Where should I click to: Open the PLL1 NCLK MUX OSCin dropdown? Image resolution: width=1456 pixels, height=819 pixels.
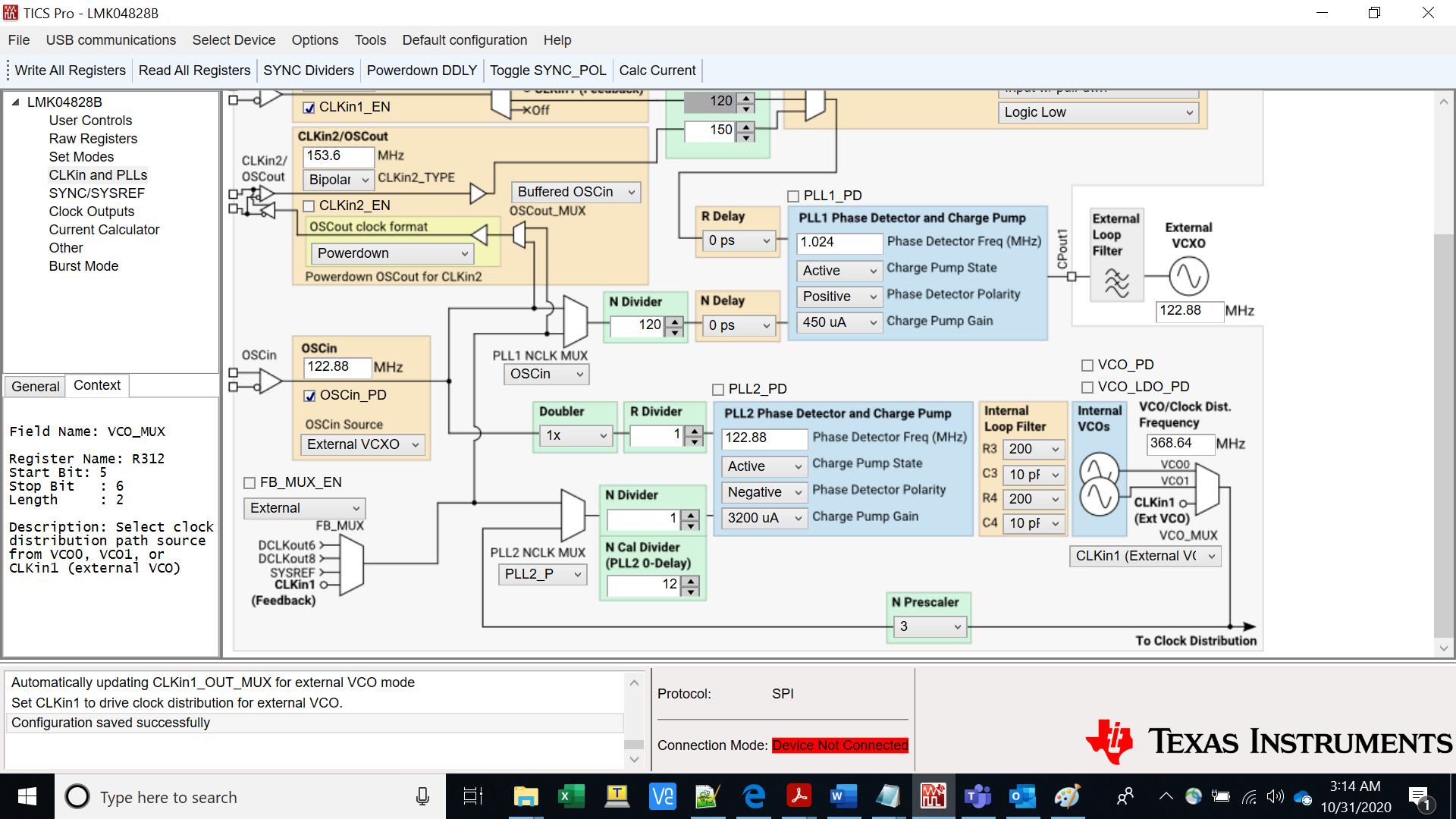pos(546,374)
